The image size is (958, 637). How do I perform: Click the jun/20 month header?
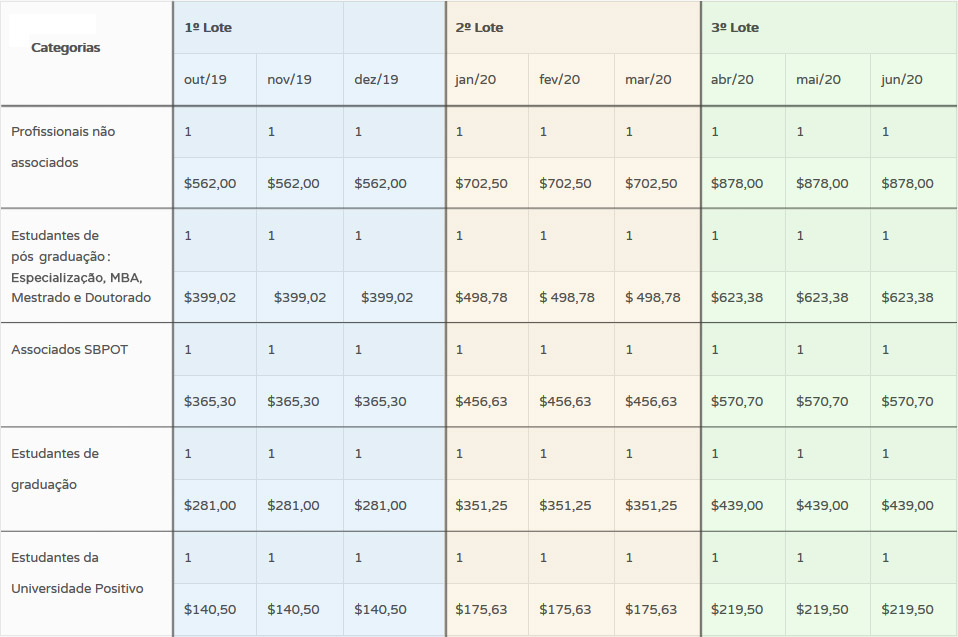click(902, 79)
